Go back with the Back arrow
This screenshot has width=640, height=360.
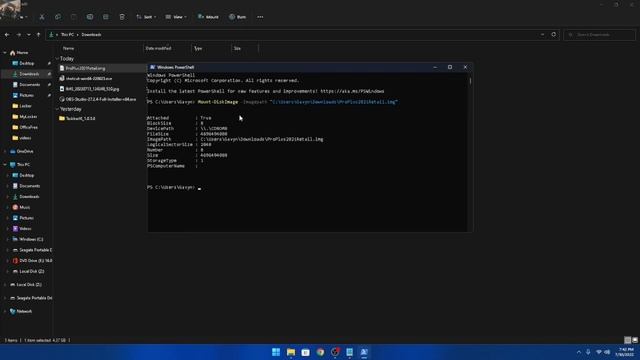coord(7,35)
